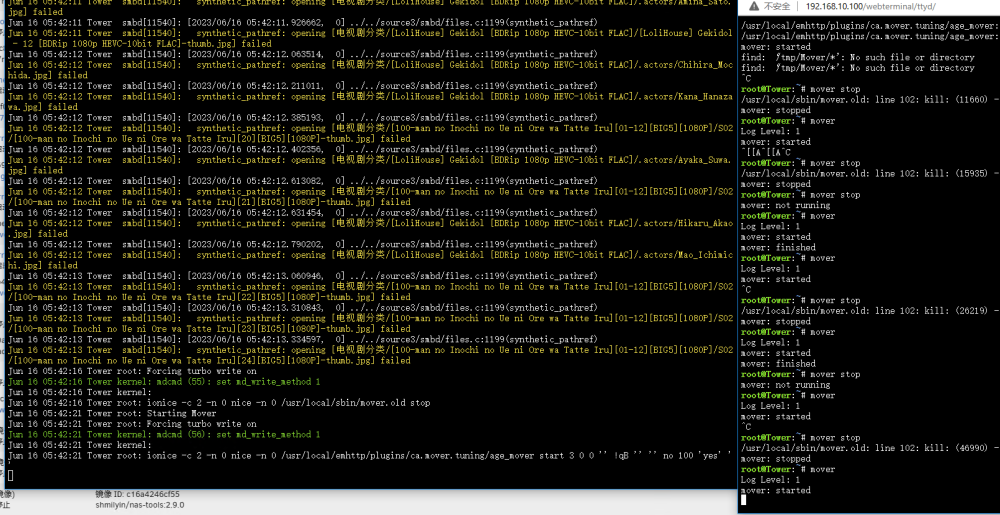Click the '- 12 [BDRip 1080p HEVC-10bit FLAC]-thumb.jpg failed' line
This screenshot has height=515, width=1000.
pos(139,44)
